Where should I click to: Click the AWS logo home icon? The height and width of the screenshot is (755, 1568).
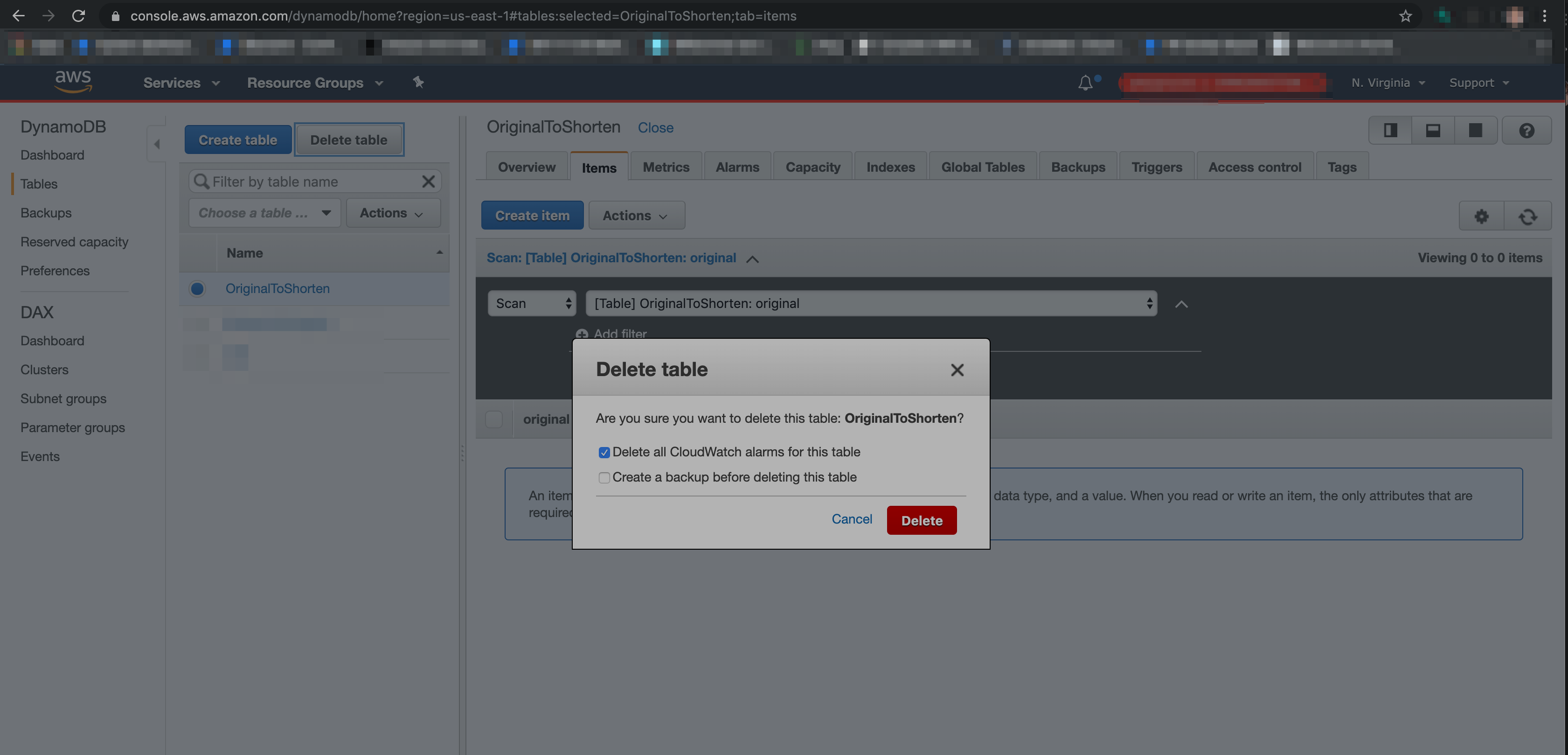coord(73,82)
